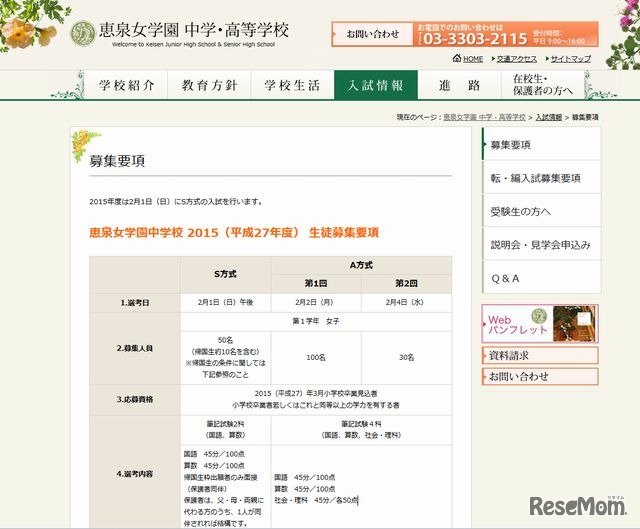This screenshot has width=640, height=529.
Task: Click the cell 筆記試験4科
Action: [x=361, y=430]
